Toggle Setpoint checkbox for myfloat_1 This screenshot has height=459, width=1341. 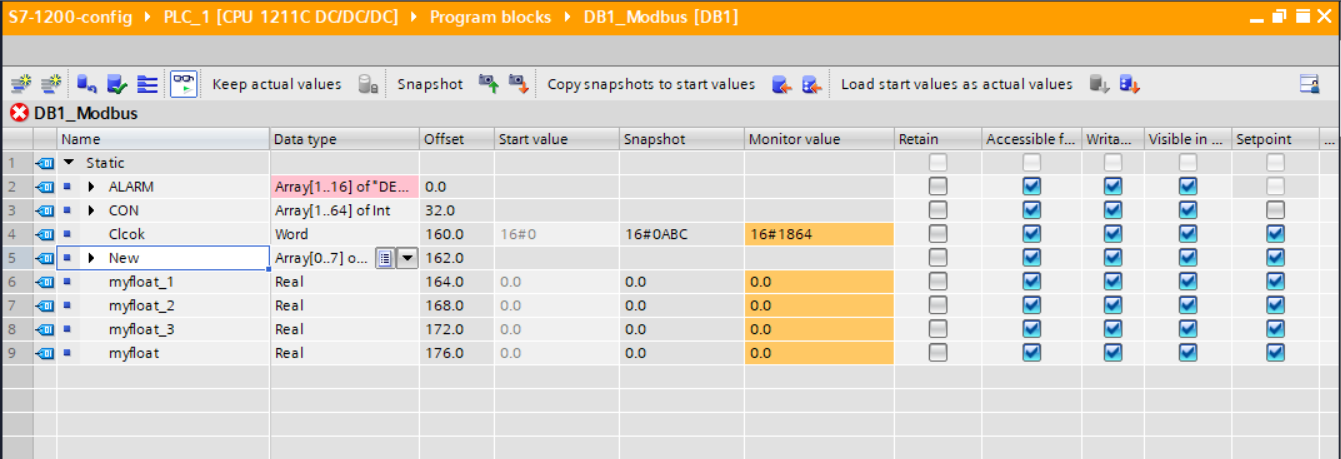point(1275,282)
